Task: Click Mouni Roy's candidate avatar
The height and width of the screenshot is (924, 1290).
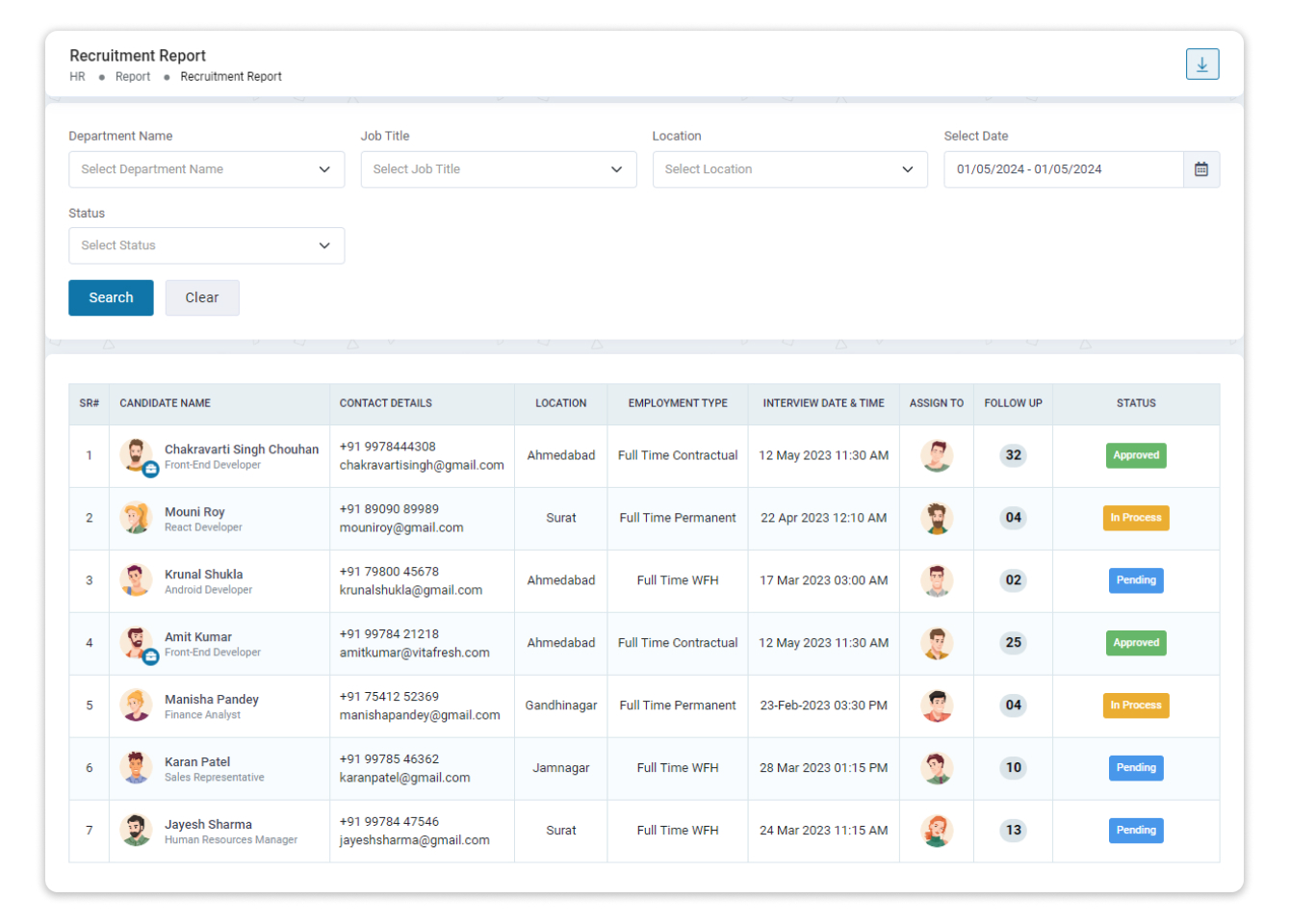Action: pyautogui.click(x=136, y=518)
